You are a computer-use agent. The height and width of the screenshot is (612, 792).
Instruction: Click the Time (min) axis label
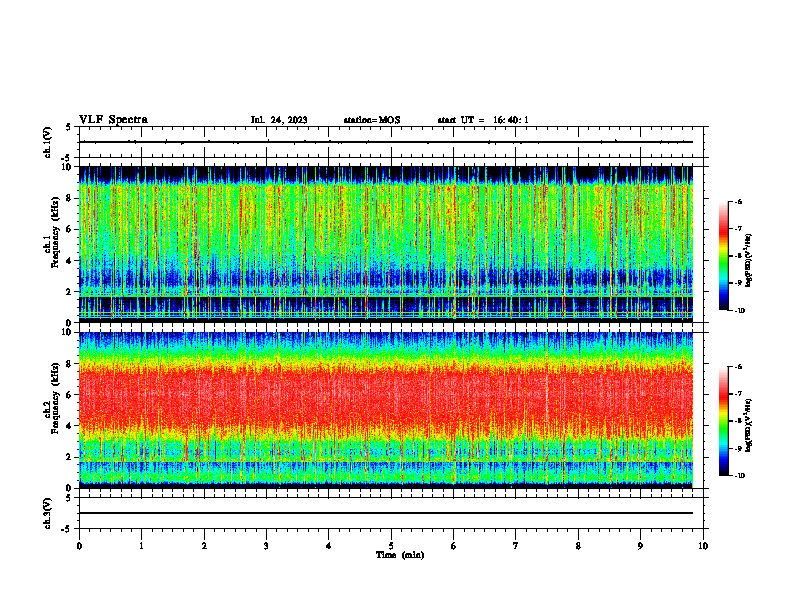click(400, 555)
